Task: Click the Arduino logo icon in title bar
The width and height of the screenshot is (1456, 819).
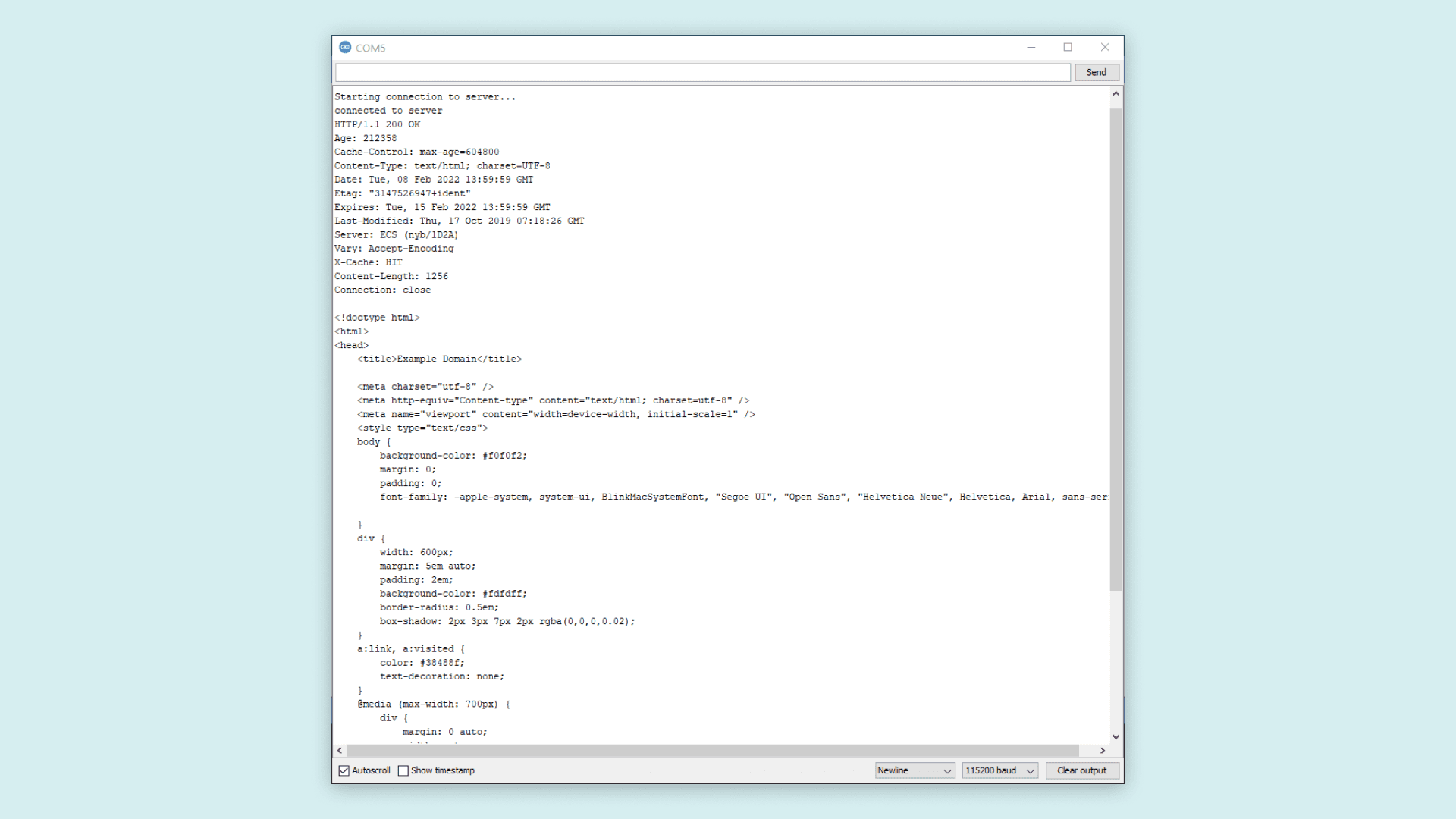Action: pyautogui.click(x=345, y=47)
